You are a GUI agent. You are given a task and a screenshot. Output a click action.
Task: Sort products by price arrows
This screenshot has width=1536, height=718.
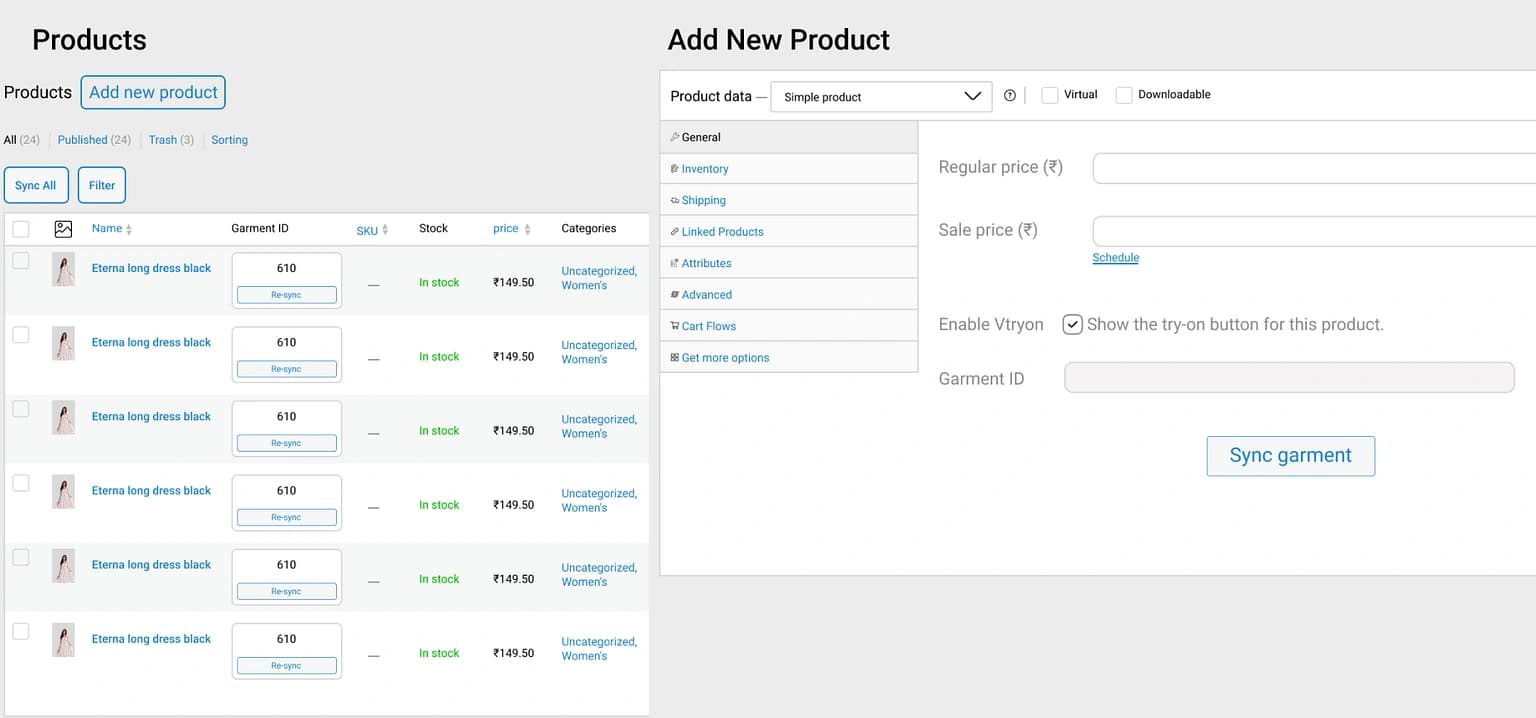point(527,230)
